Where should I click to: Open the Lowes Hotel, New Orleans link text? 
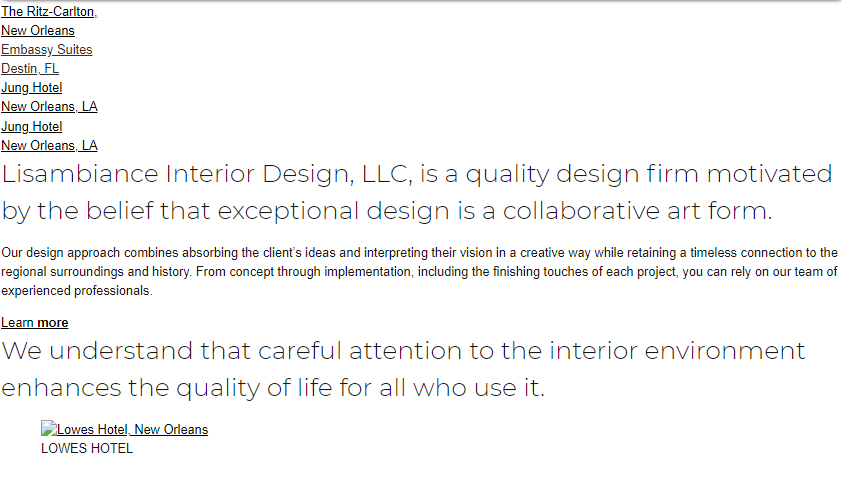point(133,430)
